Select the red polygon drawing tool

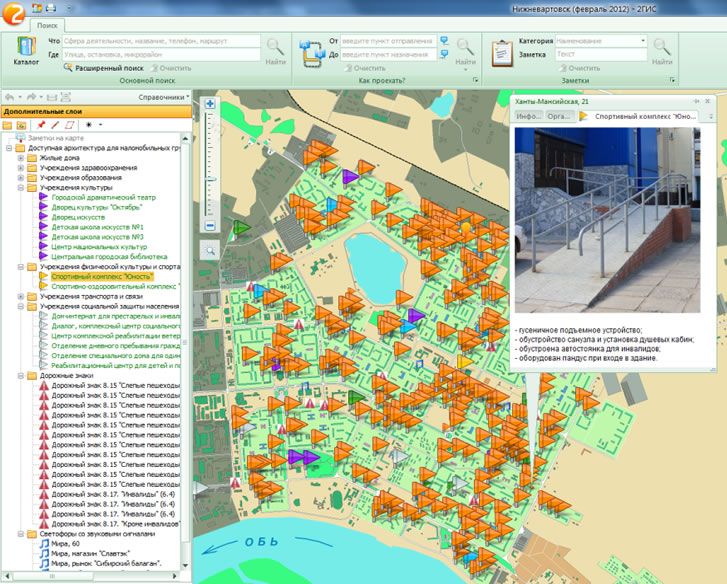tap(70, 125)
